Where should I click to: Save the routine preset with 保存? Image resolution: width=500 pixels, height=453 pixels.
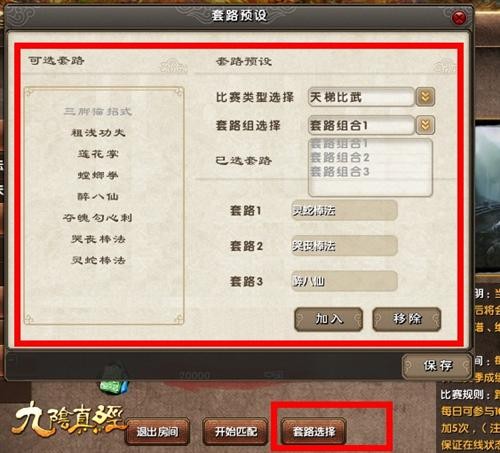pyautogui.click(x=438, y=366)
